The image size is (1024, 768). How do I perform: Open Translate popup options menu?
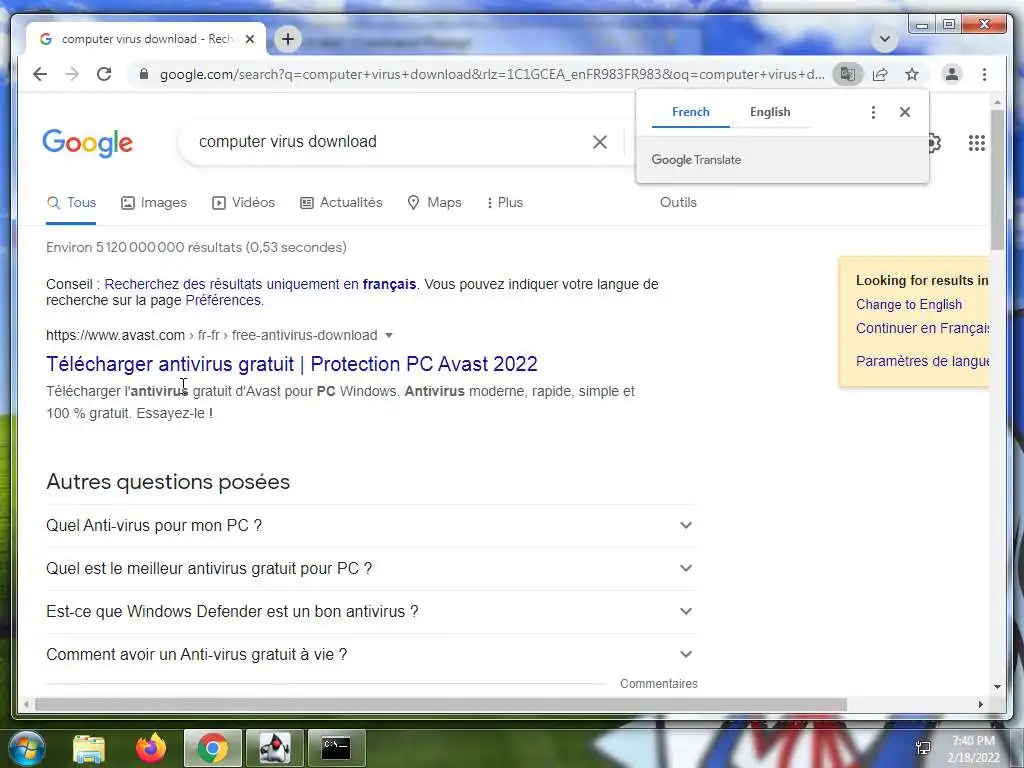[873, 112]
